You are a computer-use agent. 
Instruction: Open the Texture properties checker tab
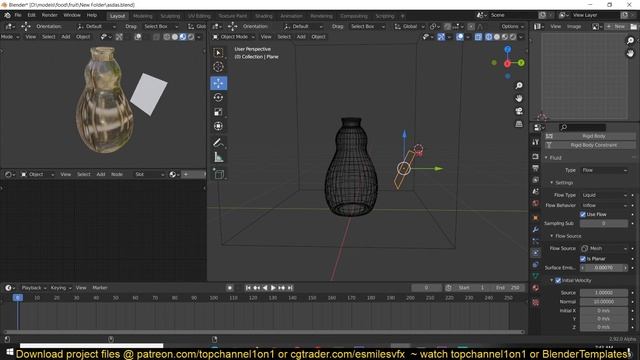tap(536, 302)
